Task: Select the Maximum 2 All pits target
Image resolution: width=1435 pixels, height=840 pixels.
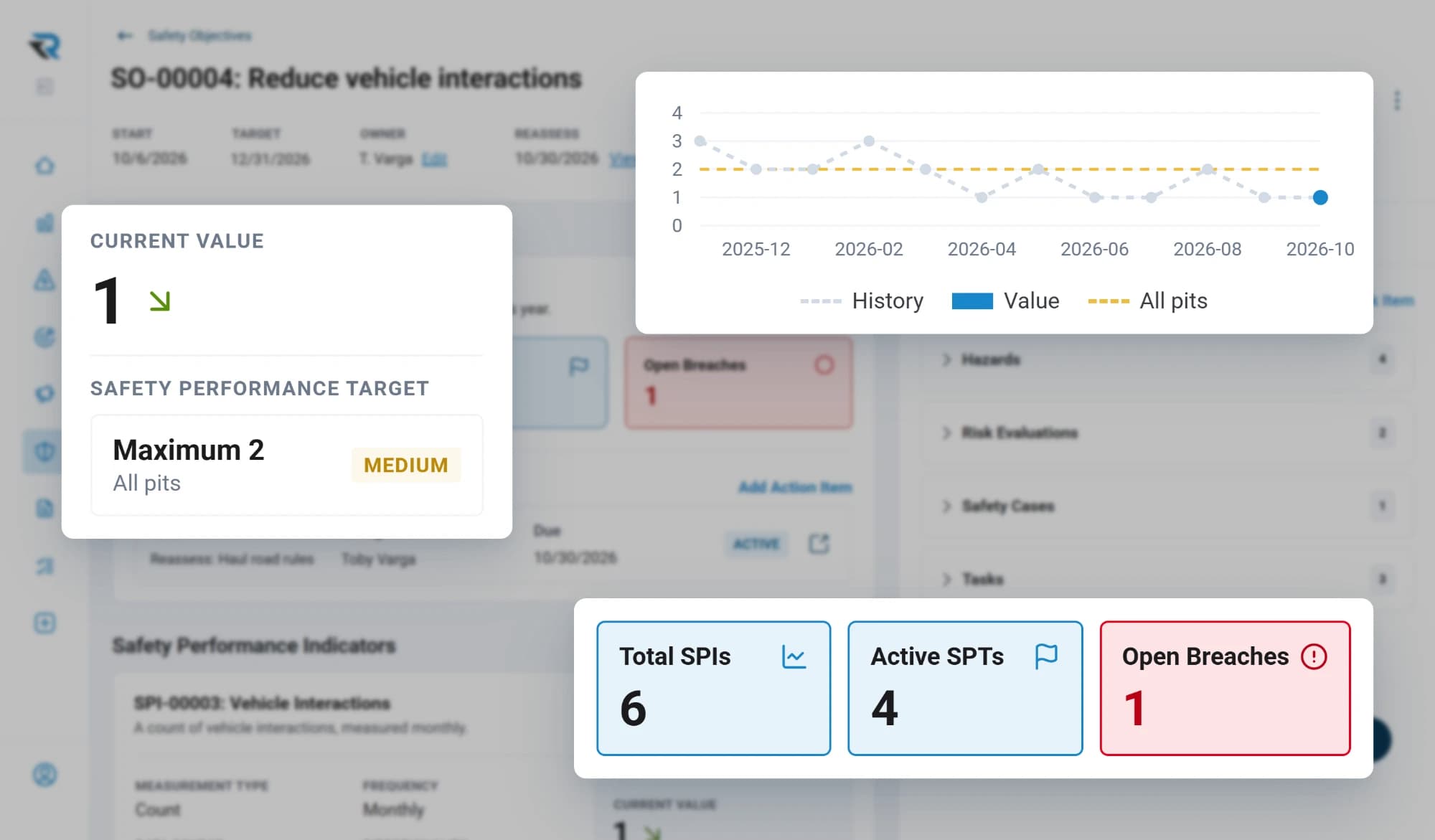Action: tap(287, 465)
